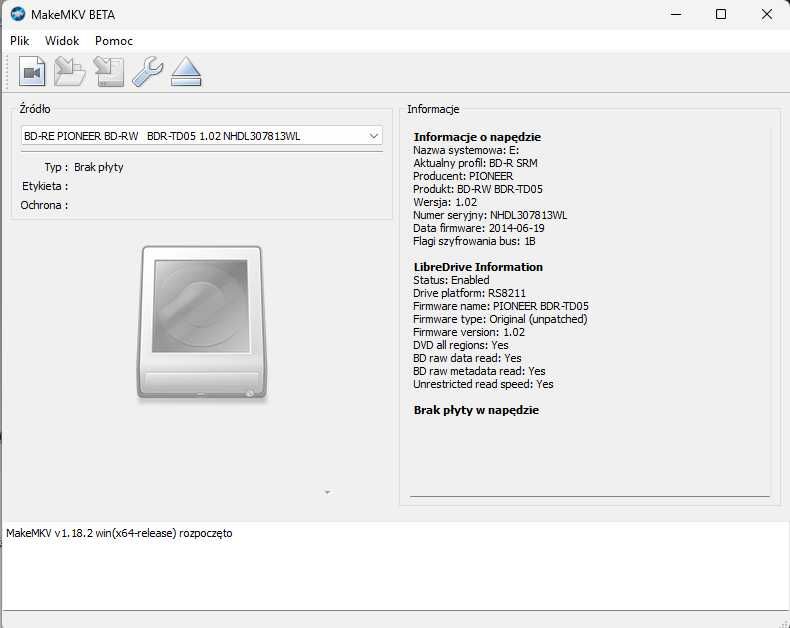Eject the disc with the eject icon
The width and height of the screenshot is (790, 628).
(186, 72)
